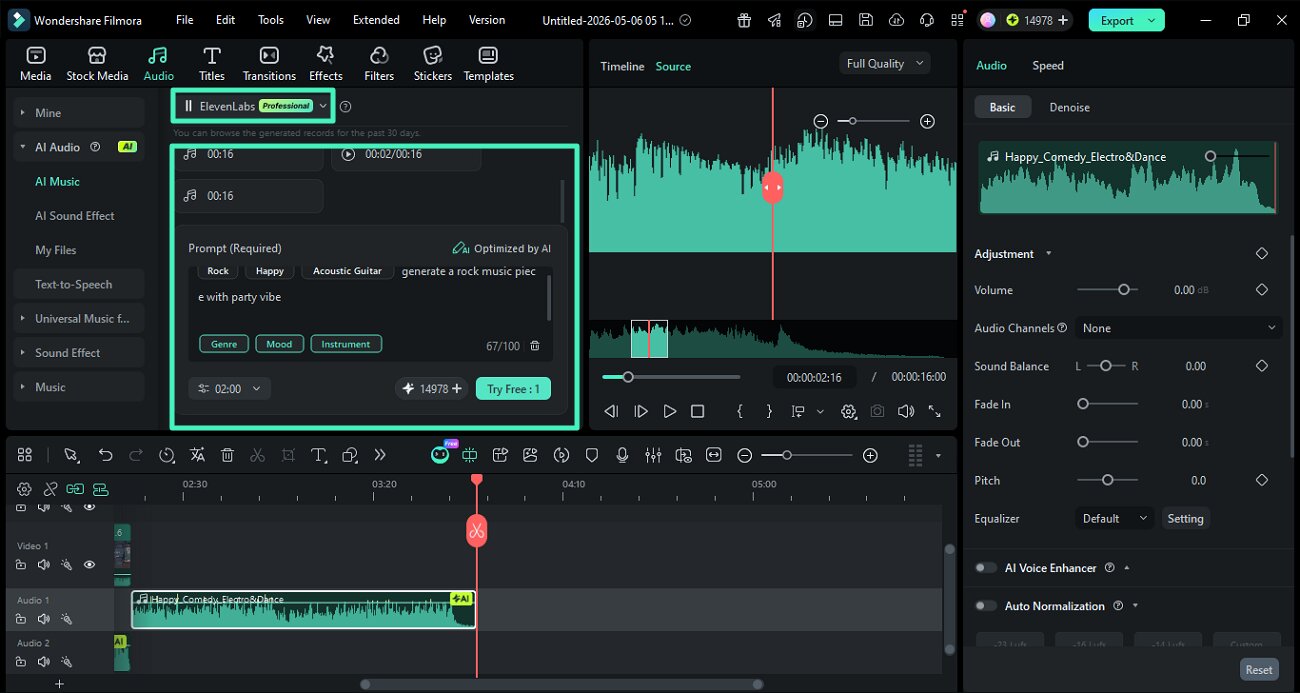This screenshot has height=693, width=1300.
Task: Click the gift icon in title bar
Action: (x=743, y=20)
